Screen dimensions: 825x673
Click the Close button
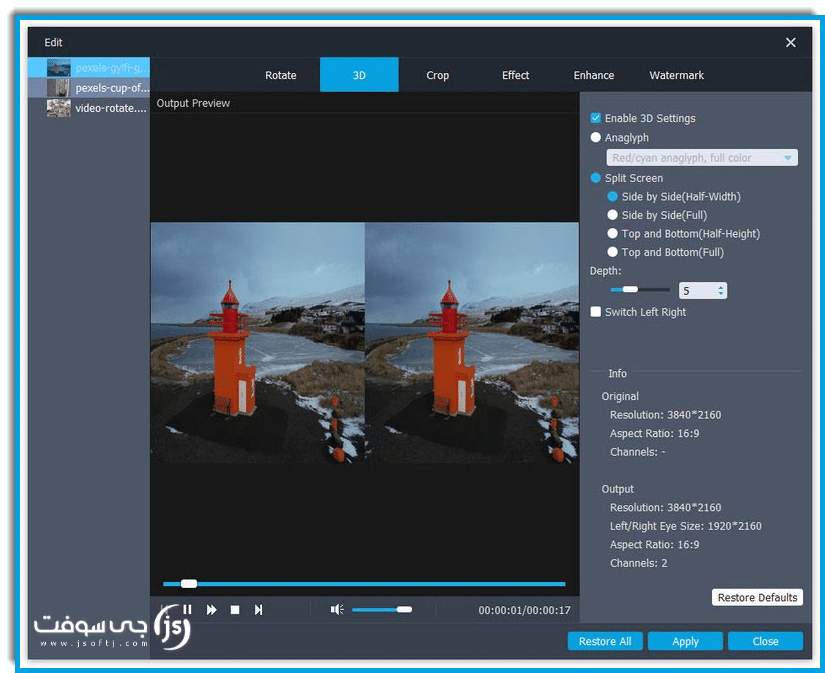765,641
